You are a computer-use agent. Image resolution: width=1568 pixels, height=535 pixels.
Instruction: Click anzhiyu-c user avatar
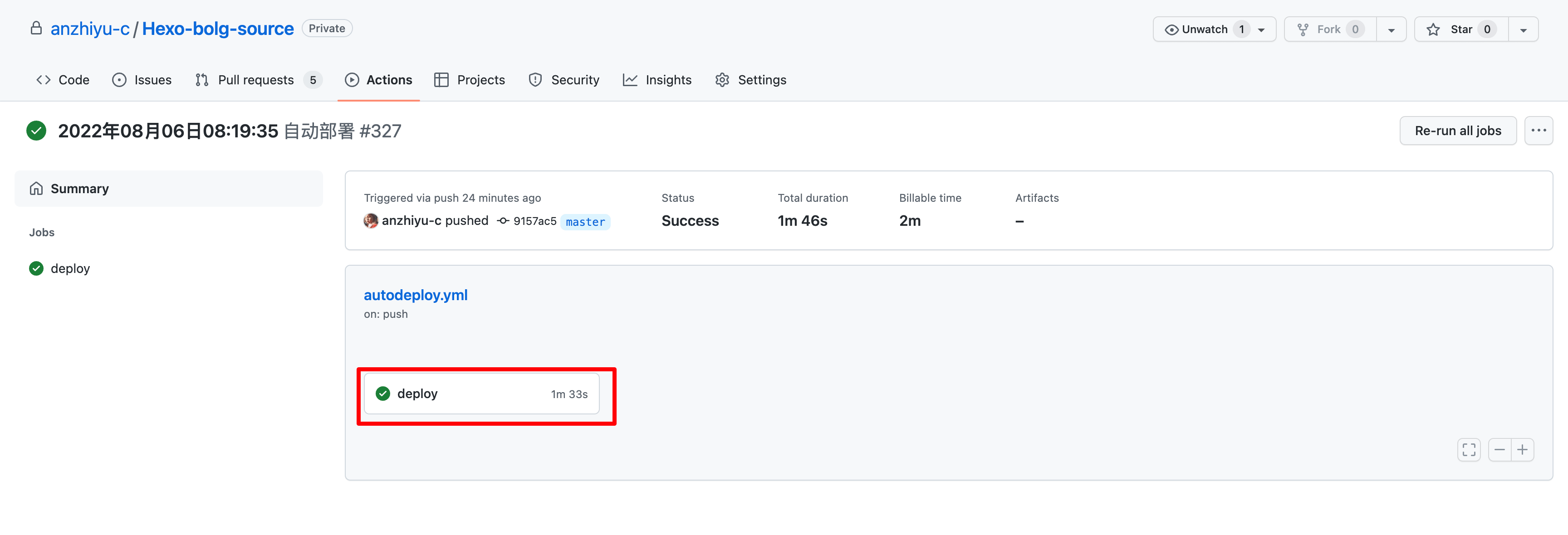371,221
